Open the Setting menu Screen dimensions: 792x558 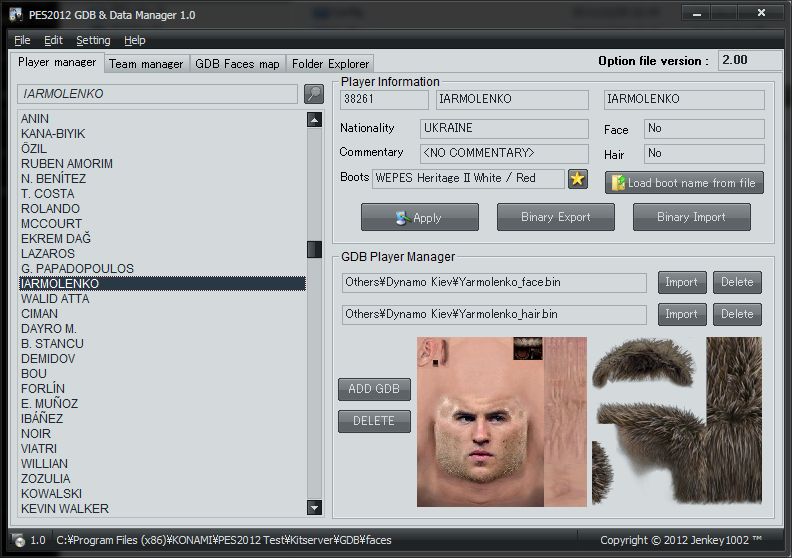tap(93, 40)
